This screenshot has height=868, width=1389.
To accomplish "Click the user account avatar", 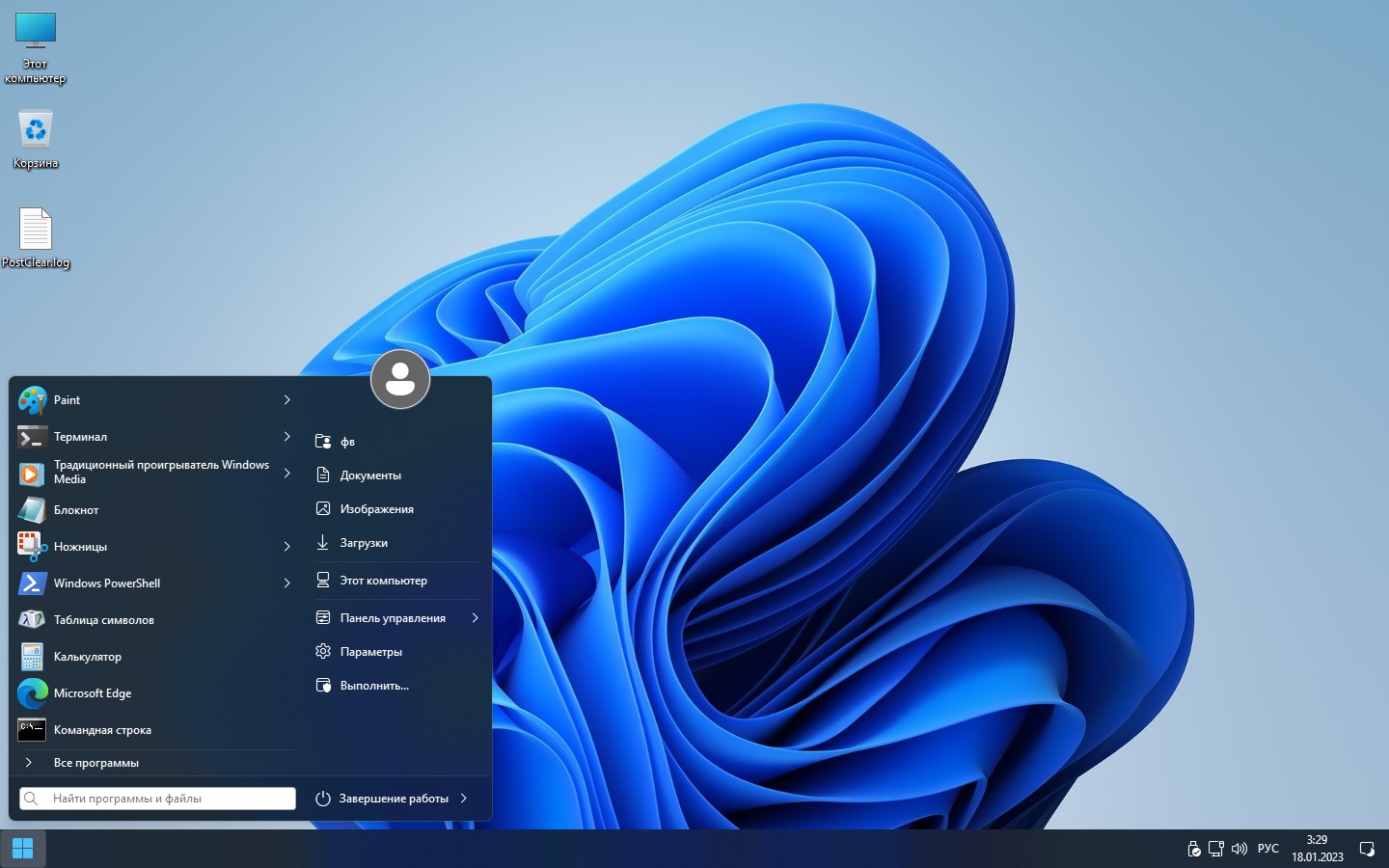I will tap(400, 379).
